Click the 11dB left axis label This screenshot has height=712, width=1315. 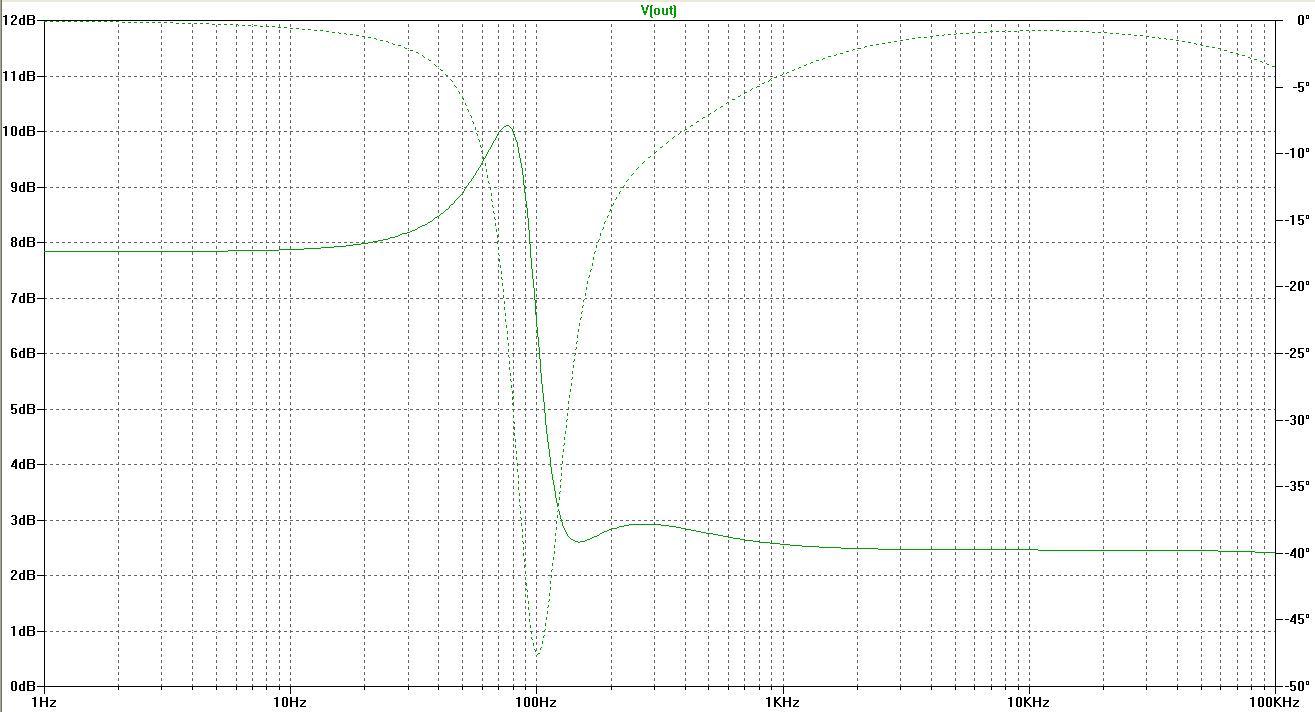pos(19,76)
